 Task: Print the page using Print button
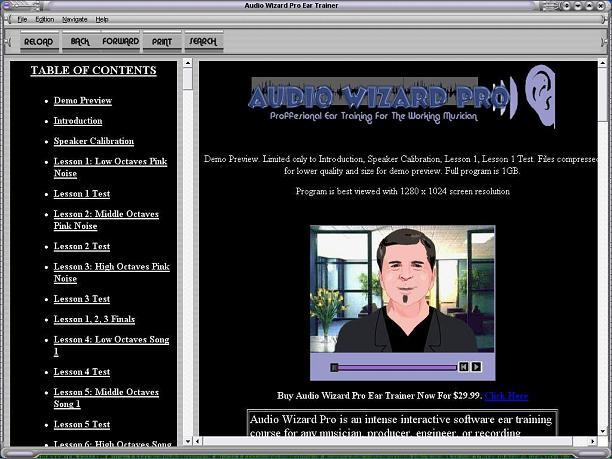coord(161,42)
